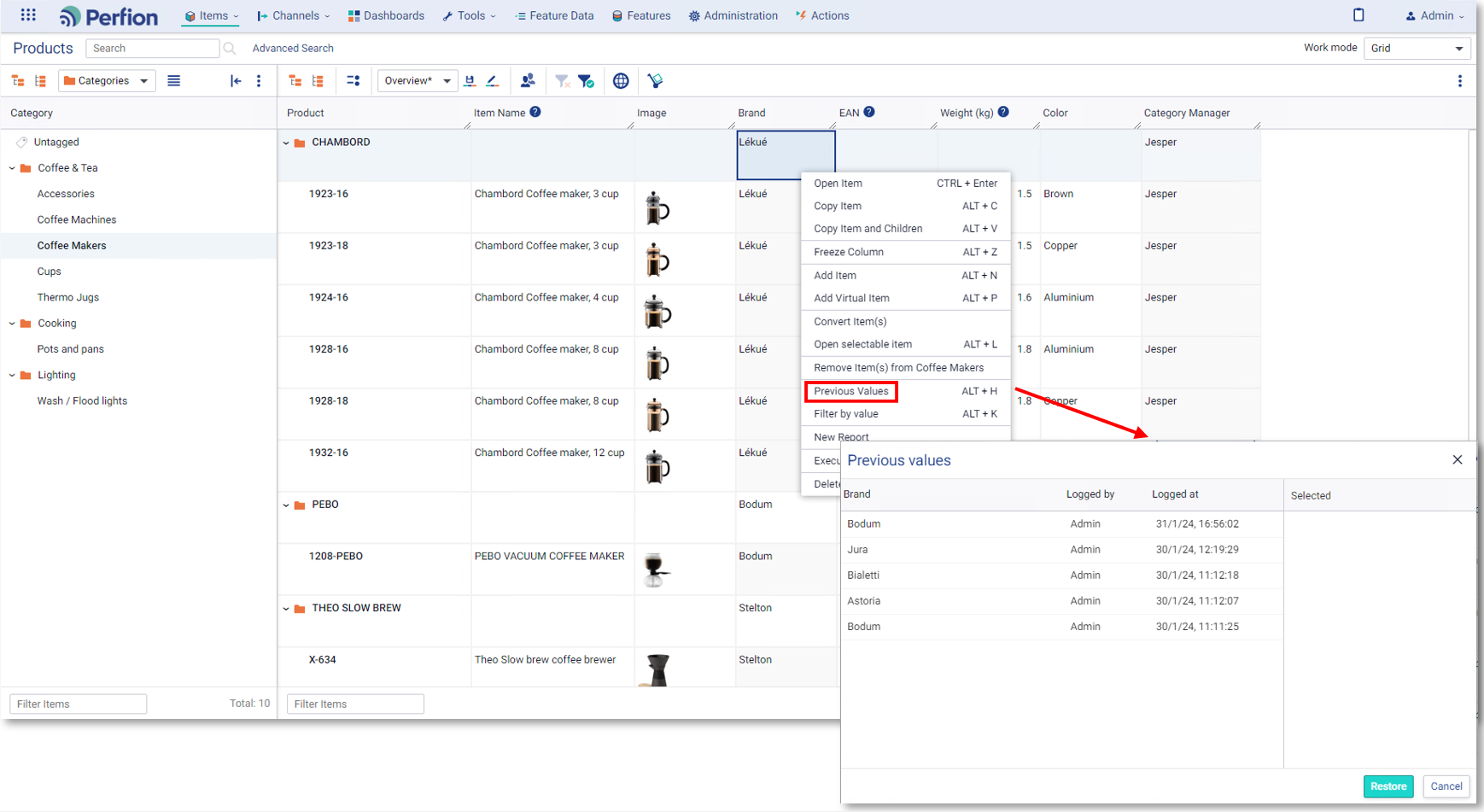The image size is (1484, 812).
Task: Collapse the CHAMBORD product group
Action: point(286,143)
